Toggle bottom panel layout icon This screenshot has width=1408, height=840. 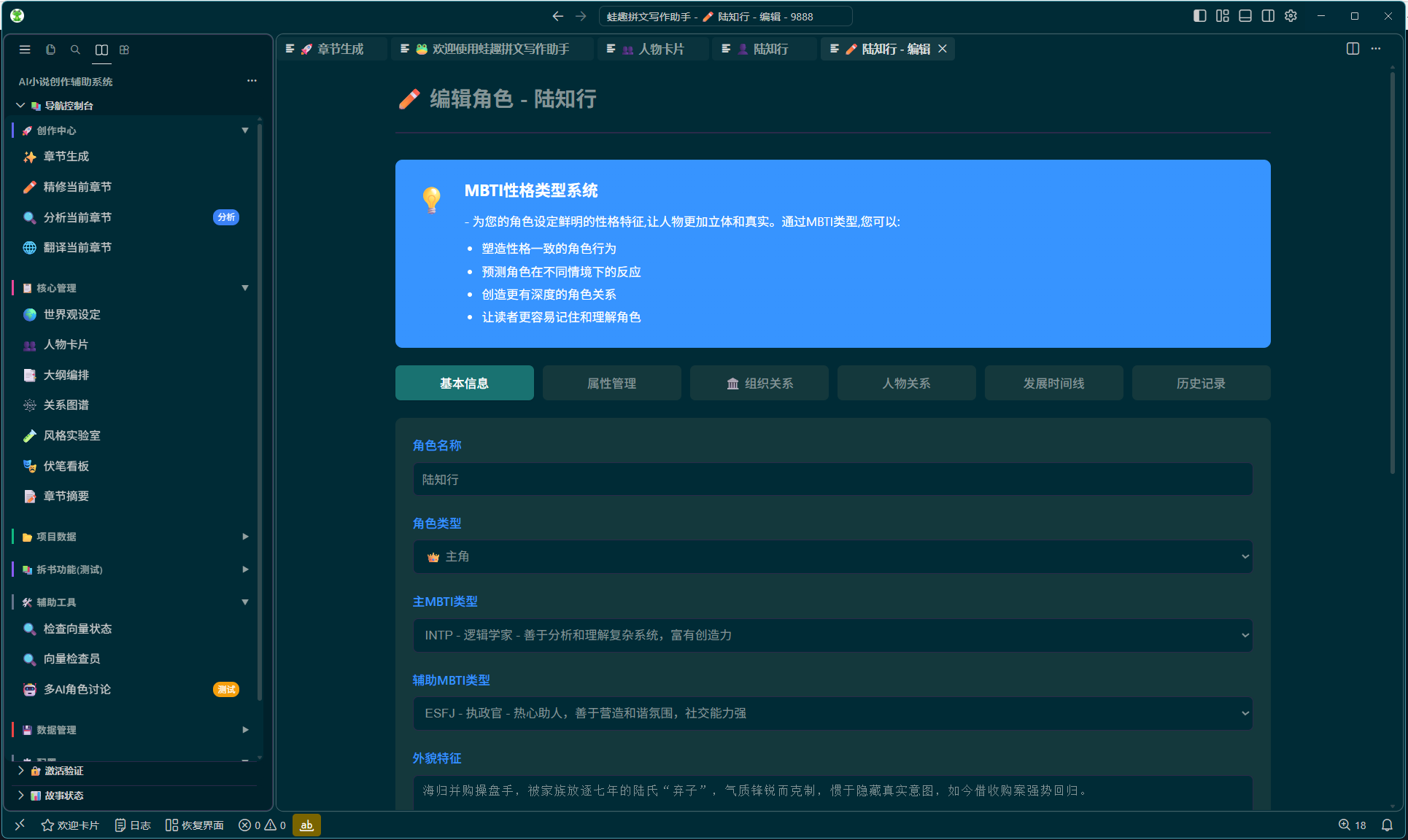pyautogui.click(x=1245, y=16)
